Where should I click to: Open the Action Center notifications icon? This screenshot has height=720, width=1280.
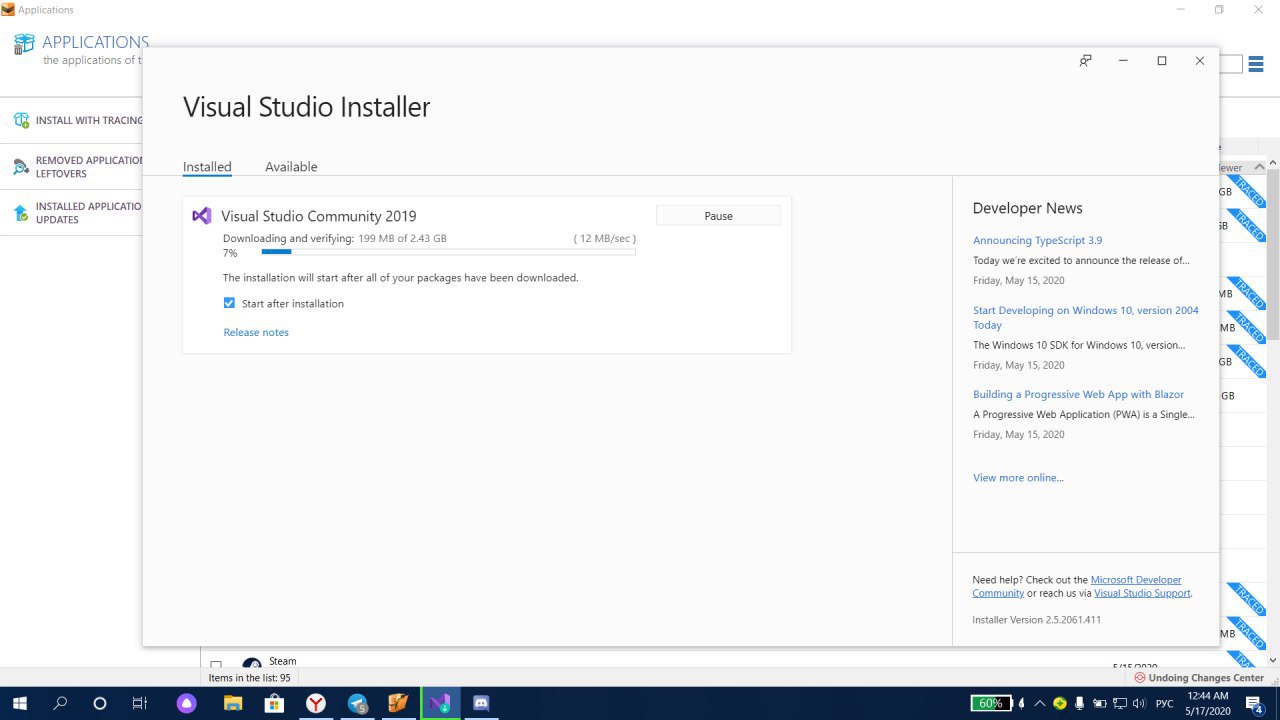(1256, 703)
